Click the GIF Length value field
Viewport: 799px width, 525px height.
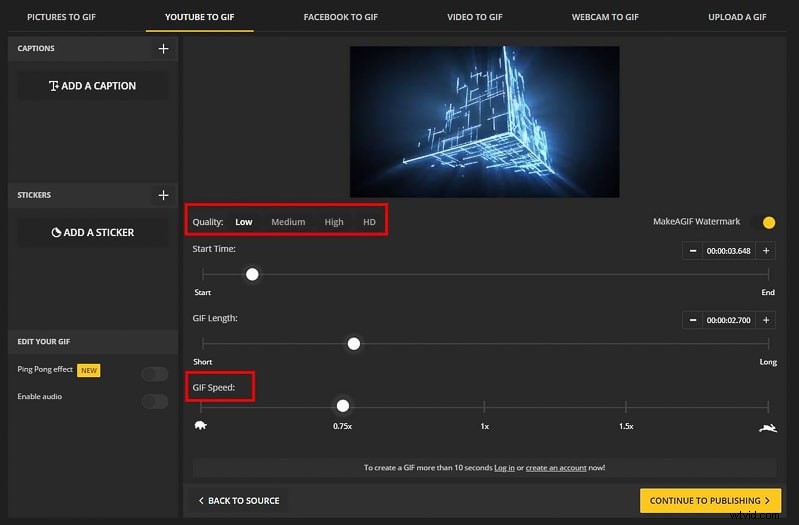[x=729, y=320]
